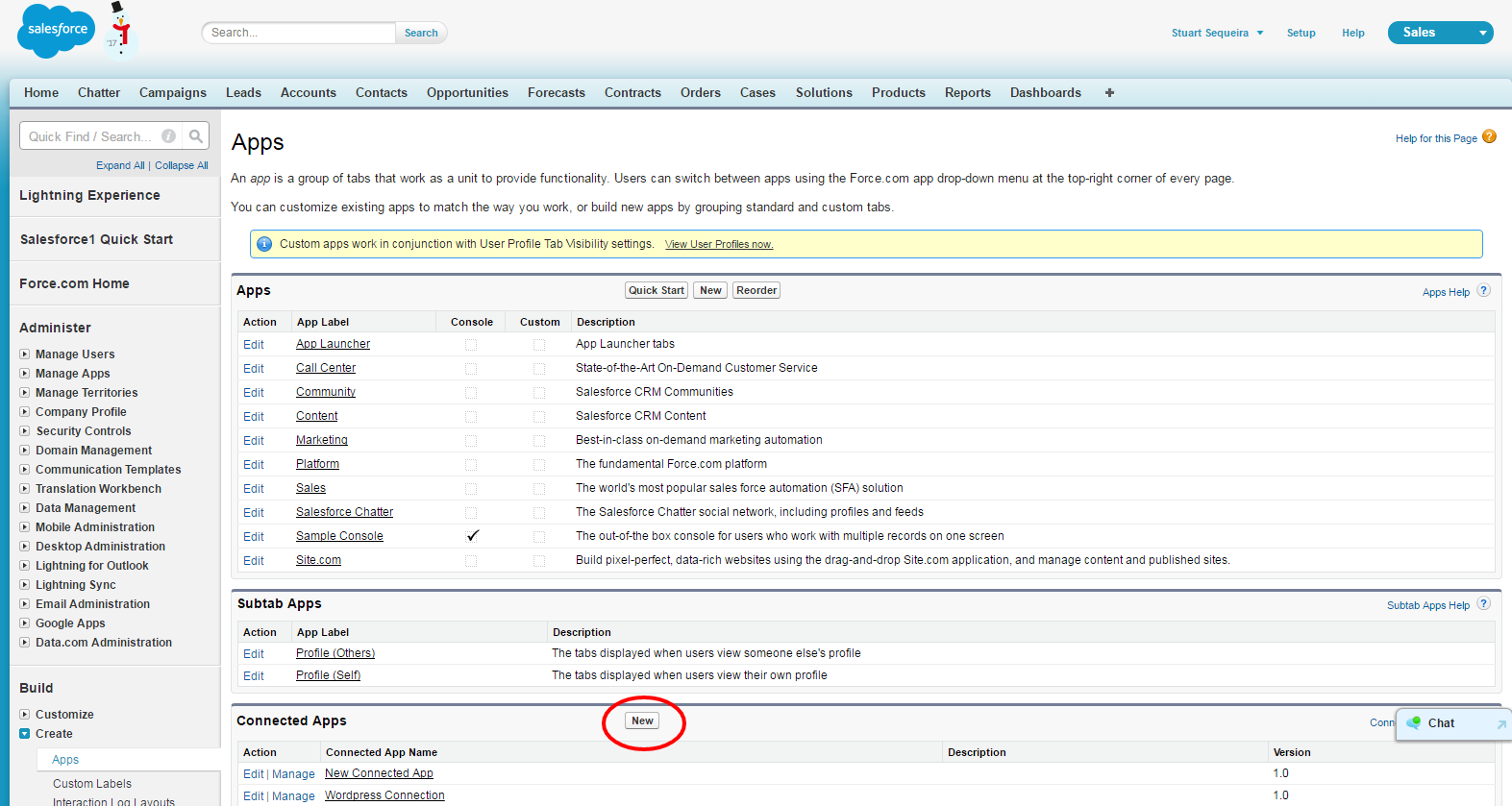
Task: Click the Quick Find help question icon
Action: coord(169,136)
